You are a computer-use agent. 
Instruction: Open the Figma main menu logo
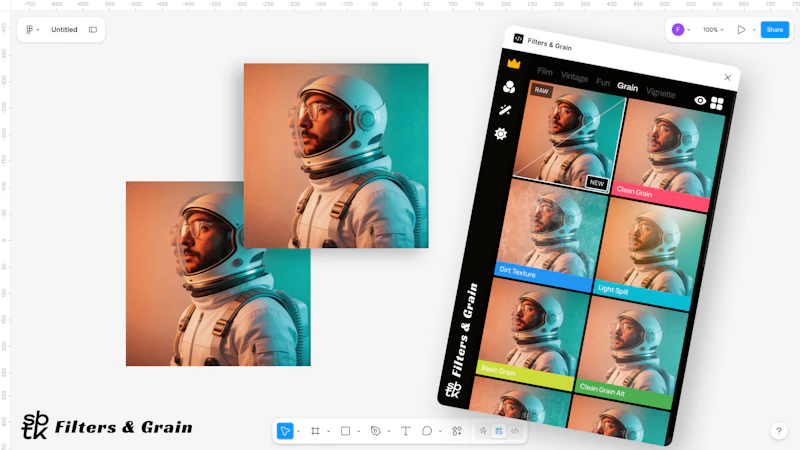point(30,30)
